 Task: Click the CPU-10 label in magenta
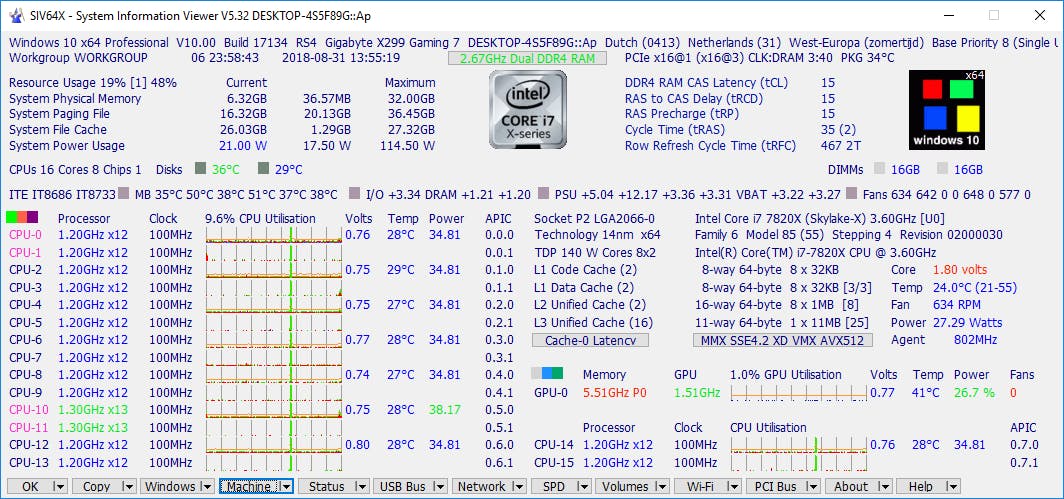coord(28,409)
